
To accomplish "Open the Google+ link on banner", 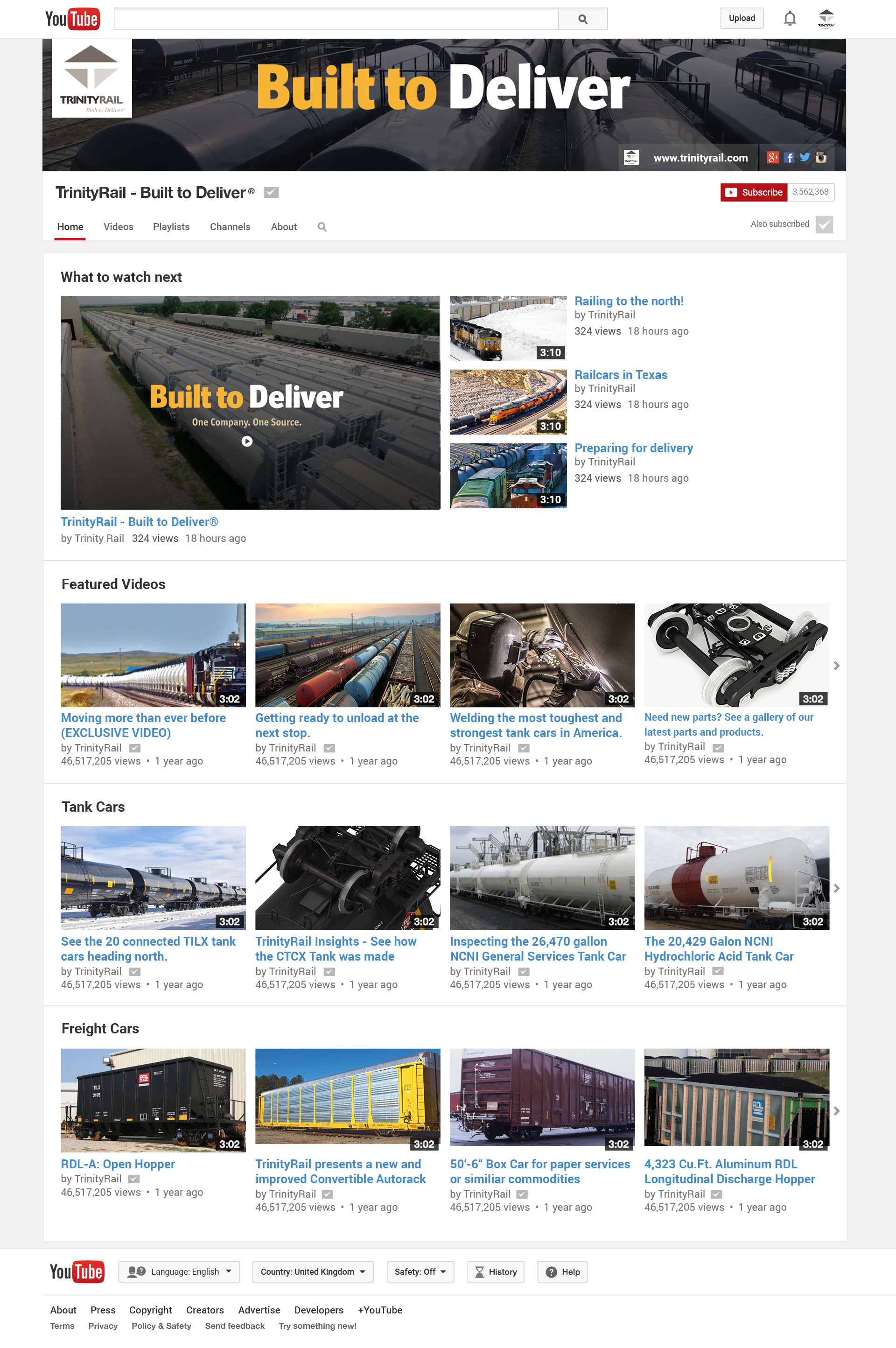I will pos(773,158).
